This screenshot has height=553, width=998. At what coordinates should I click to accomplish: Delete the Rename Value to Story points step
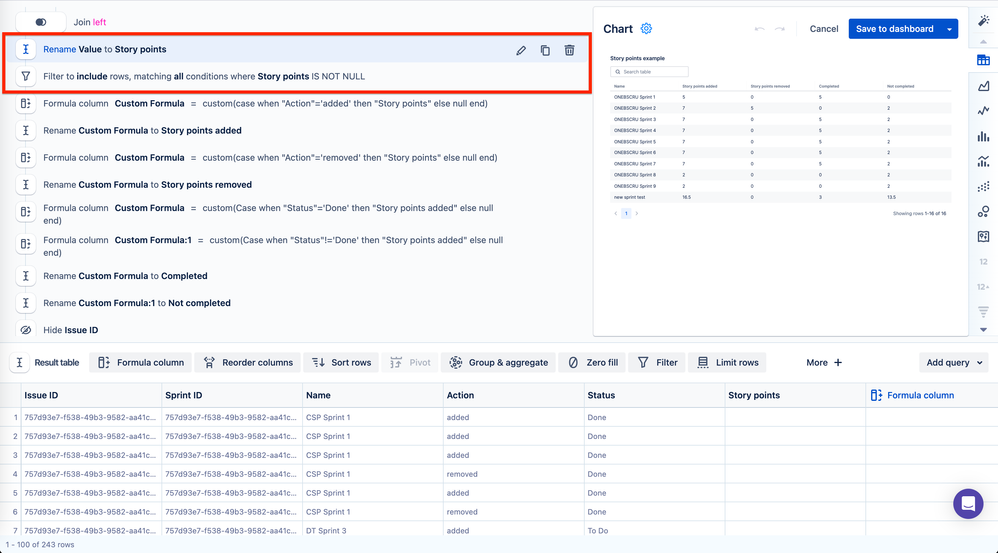click(569, 50)
